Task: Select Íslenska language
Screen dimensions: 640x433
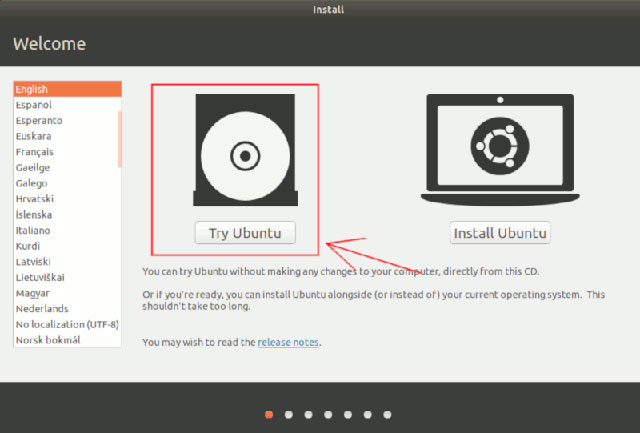Action: click(68, 215)
